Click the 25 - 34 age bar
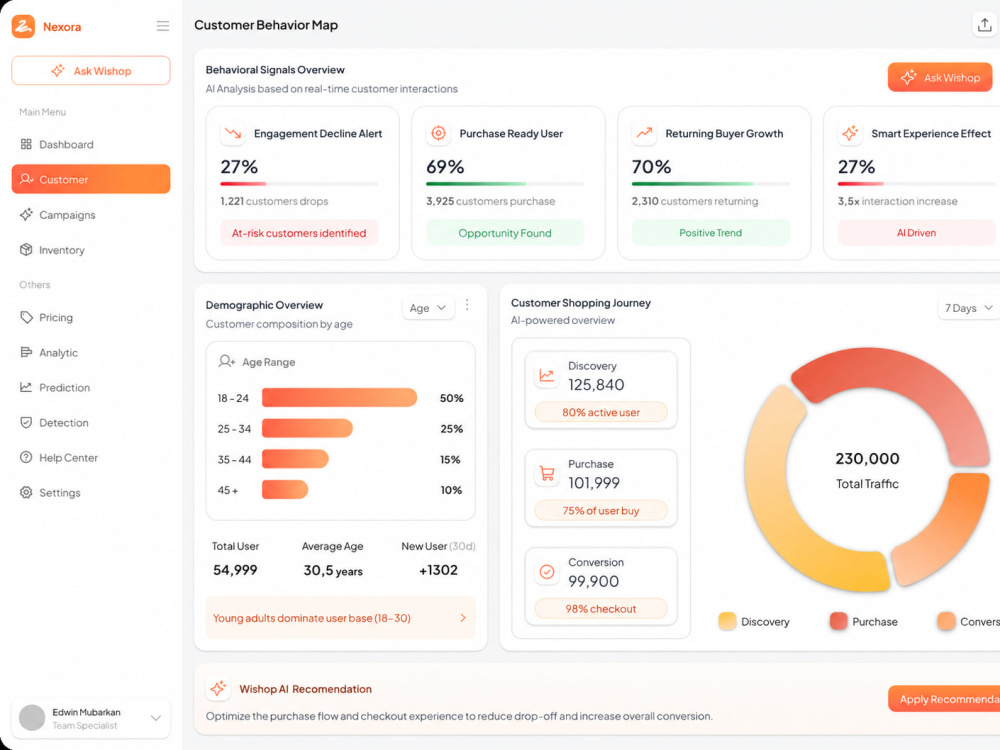This screenshot has width=1000, height=750. (307, 429)
